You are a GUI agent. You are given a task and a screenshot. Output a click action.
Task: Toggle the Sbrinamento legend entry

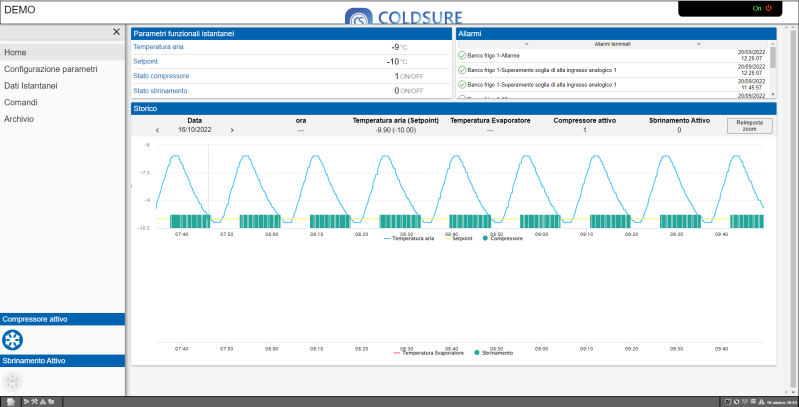click(493, 352)
